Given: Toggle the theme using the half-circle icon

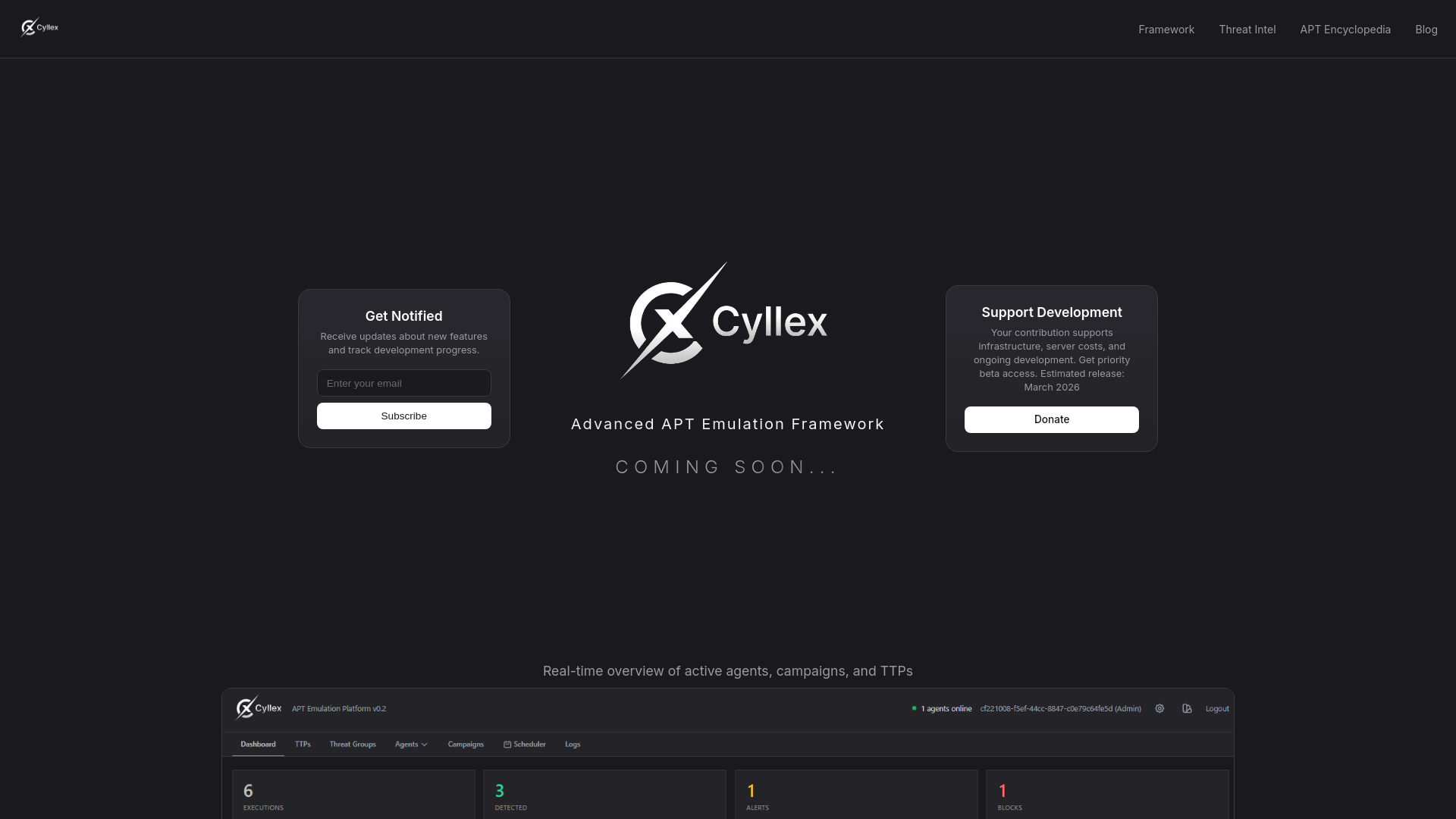Looking at the screenshot, I should [x=1187, y=708].
